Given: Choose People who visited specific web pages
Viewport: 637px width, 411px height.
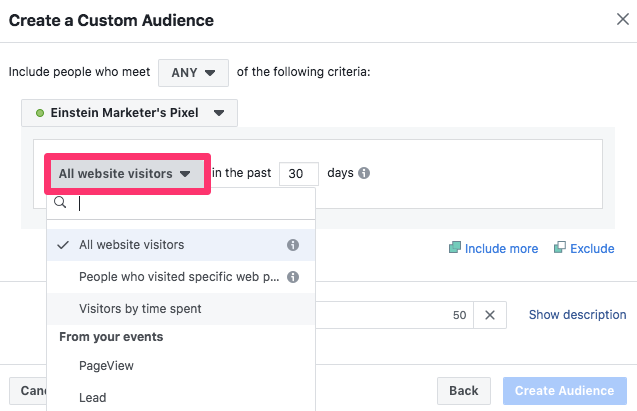Looking at the screenshot, I should pyautogui.click(x=181, y=277).
